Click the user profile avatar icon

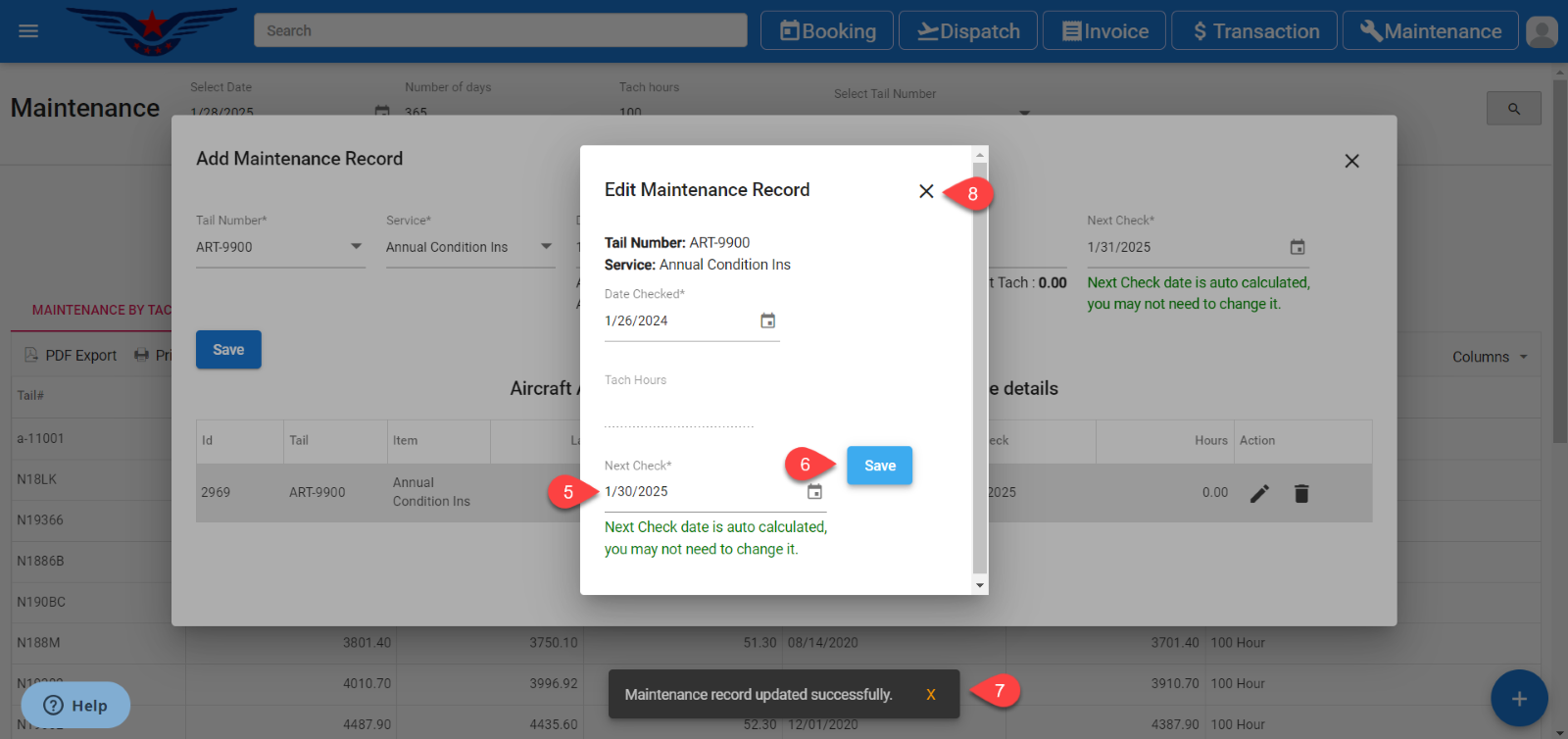point(1542,31)
